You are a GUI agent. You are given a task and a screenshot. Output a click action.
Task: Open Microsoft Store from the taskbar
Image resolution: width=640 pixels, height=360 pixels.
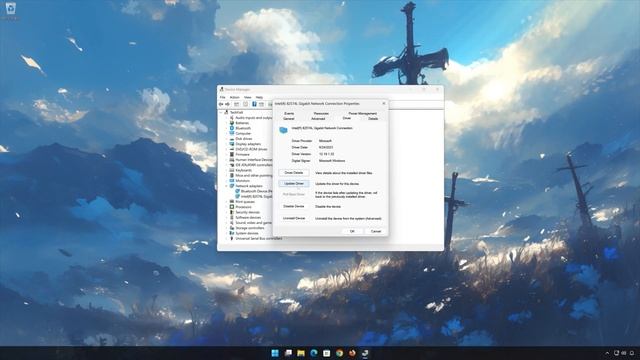(x=326, y=353)
